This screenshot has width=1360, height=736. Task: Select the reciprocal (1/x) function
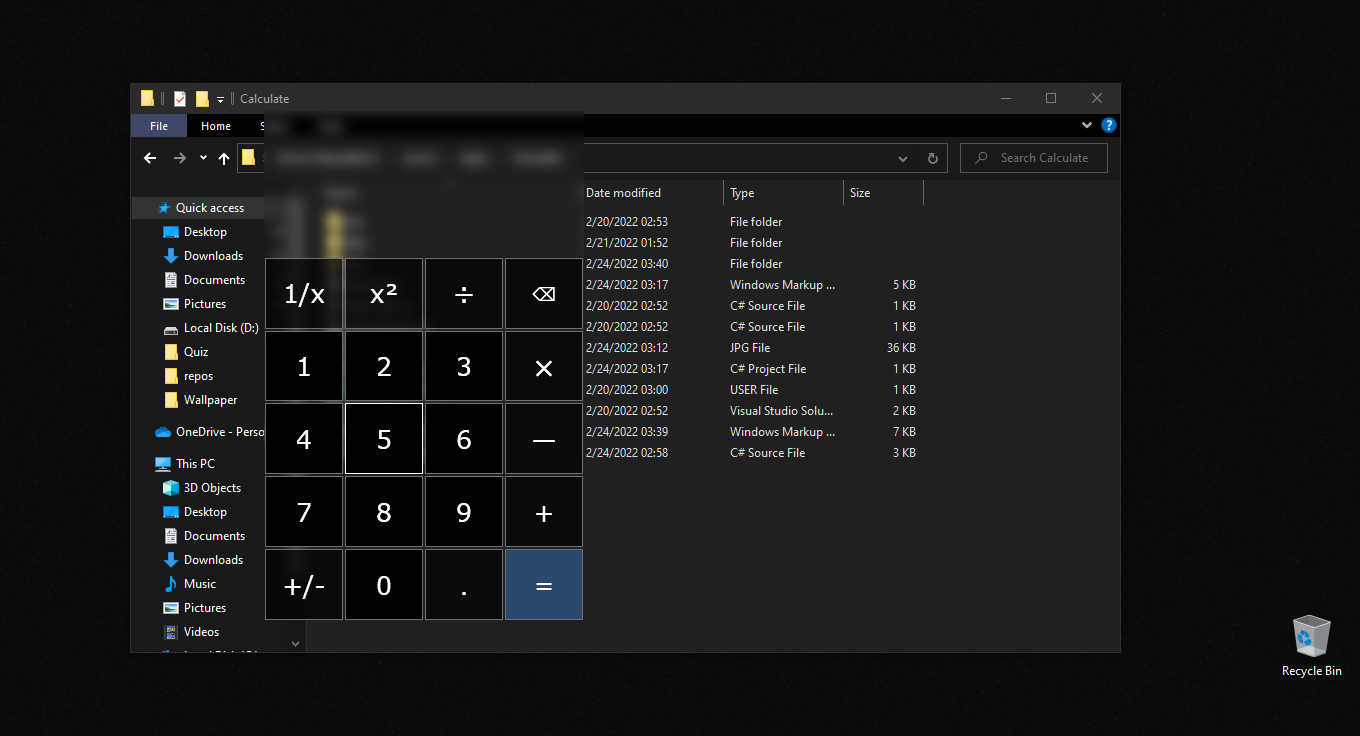pyautogui.click(x=304, y=293)
